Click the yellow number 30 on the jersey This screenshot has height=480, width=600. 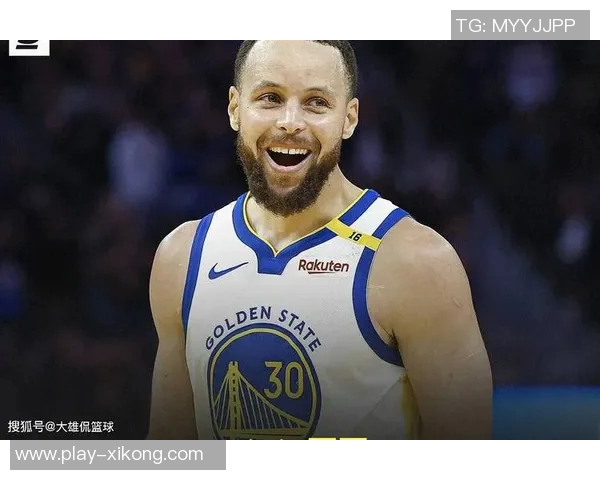(284, 380)
